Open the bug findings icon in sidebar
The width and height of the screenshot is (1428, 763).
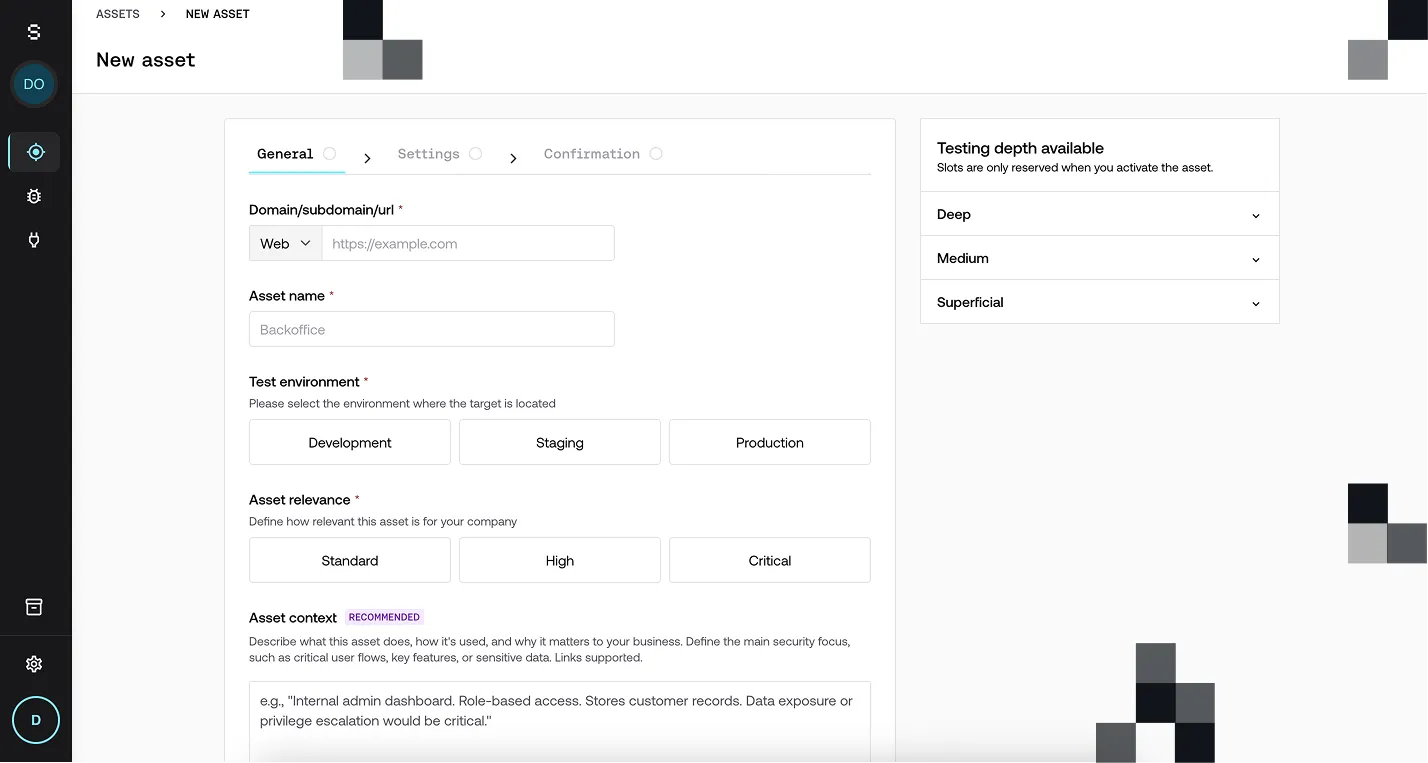pos(34,196)
